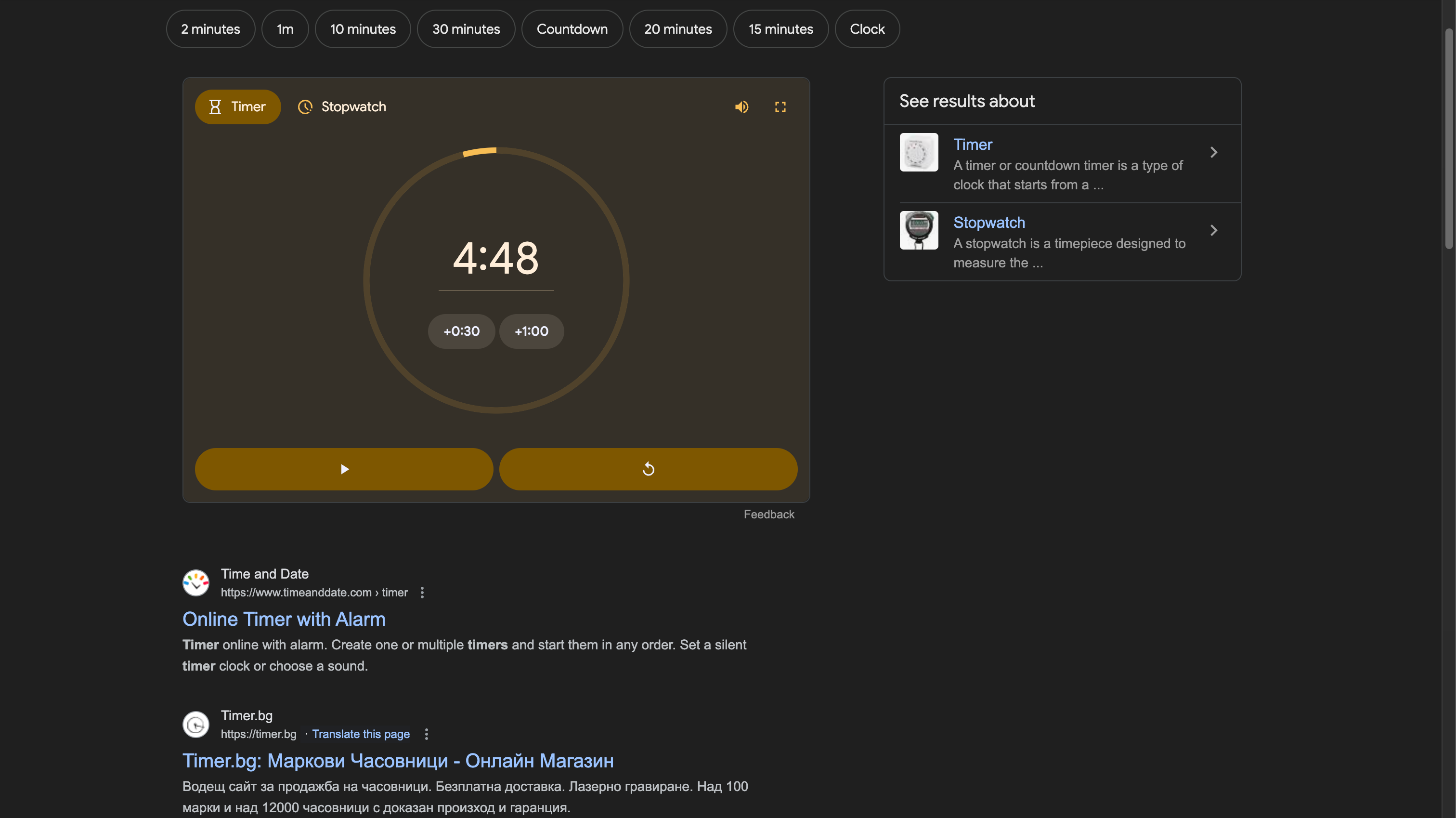Open the Stopwatch knowledge result link
The height and width of the screenshot is (818, 1456).
(x=989, y=222)
